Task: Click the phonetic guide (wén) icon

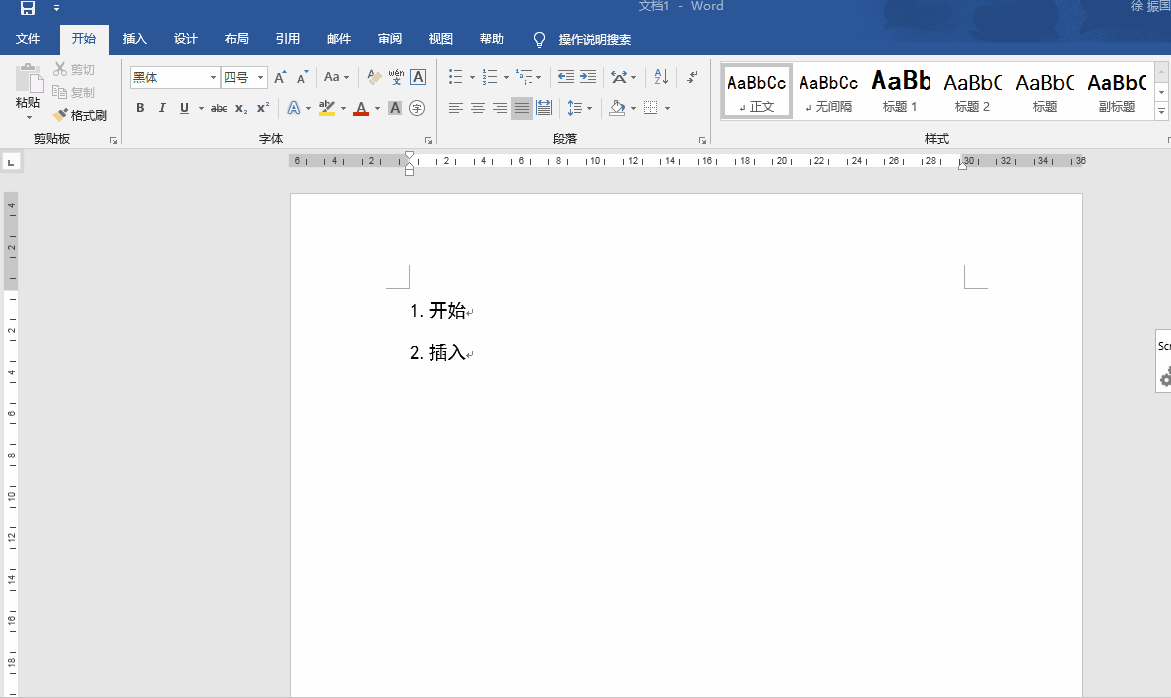Action: click(x=396, y=77)
